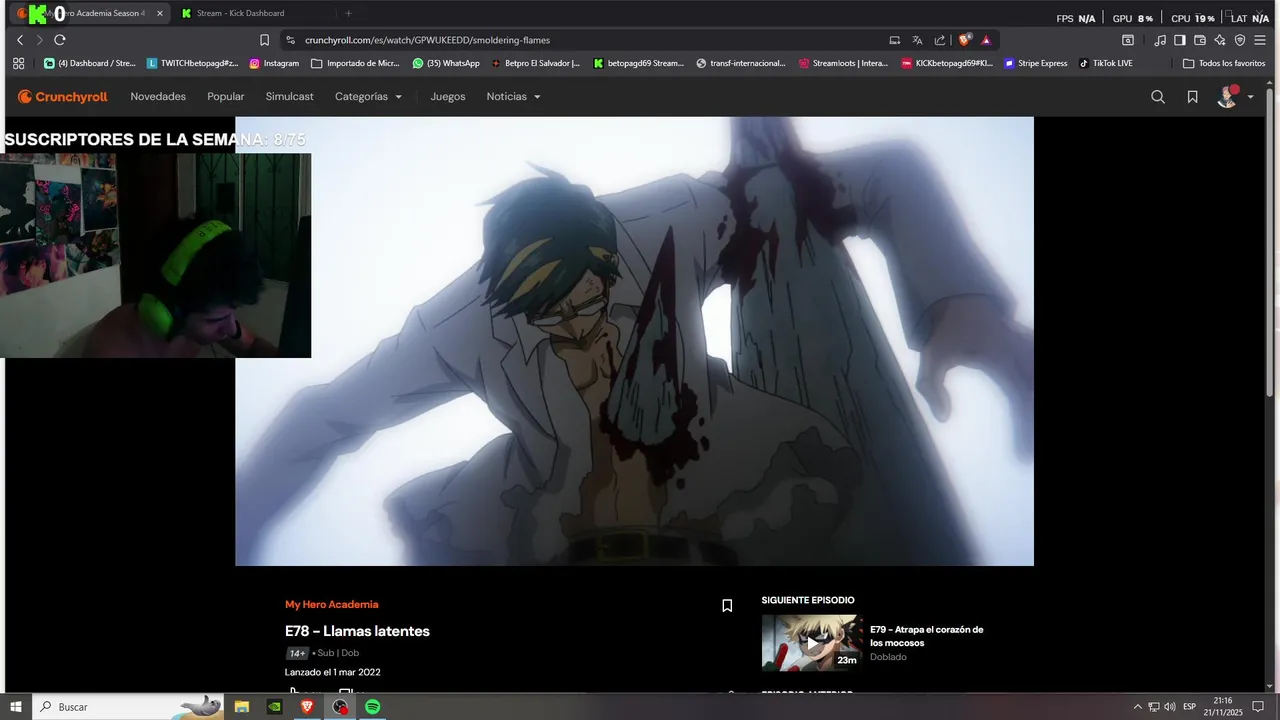This screenshot has height=720, width=1280.
Task: Open Brave Wallet icon
Action: (x=1200, y=40)
